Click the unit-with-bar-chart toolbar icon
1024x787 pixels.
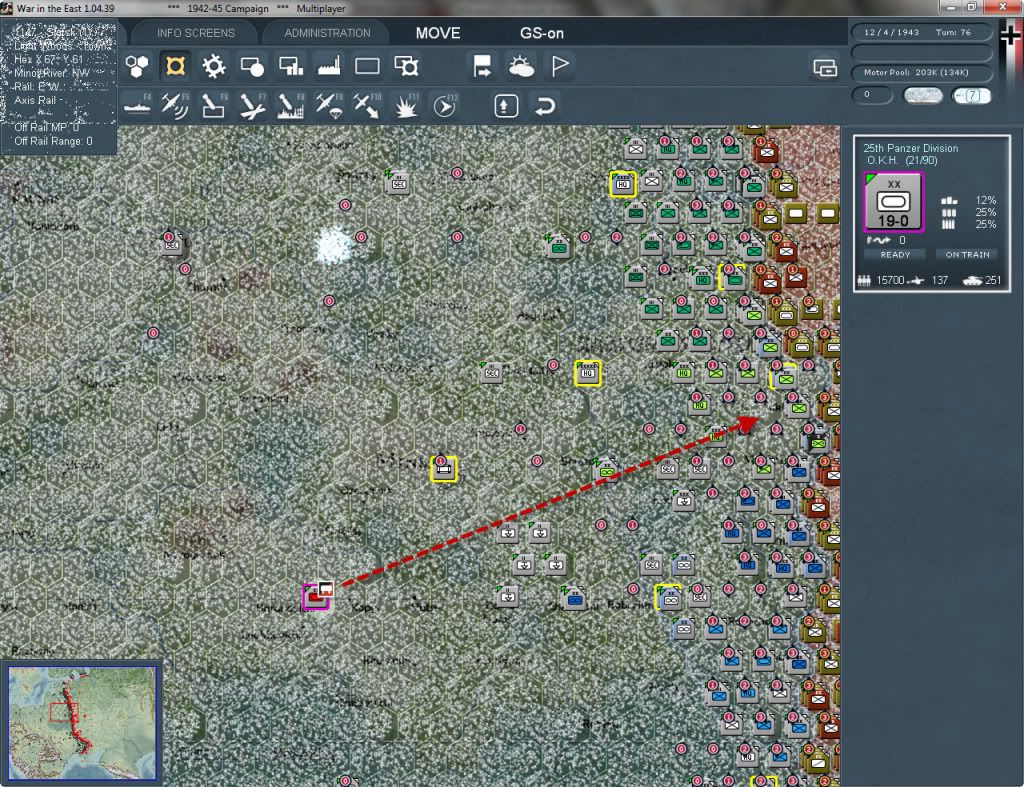291,66
